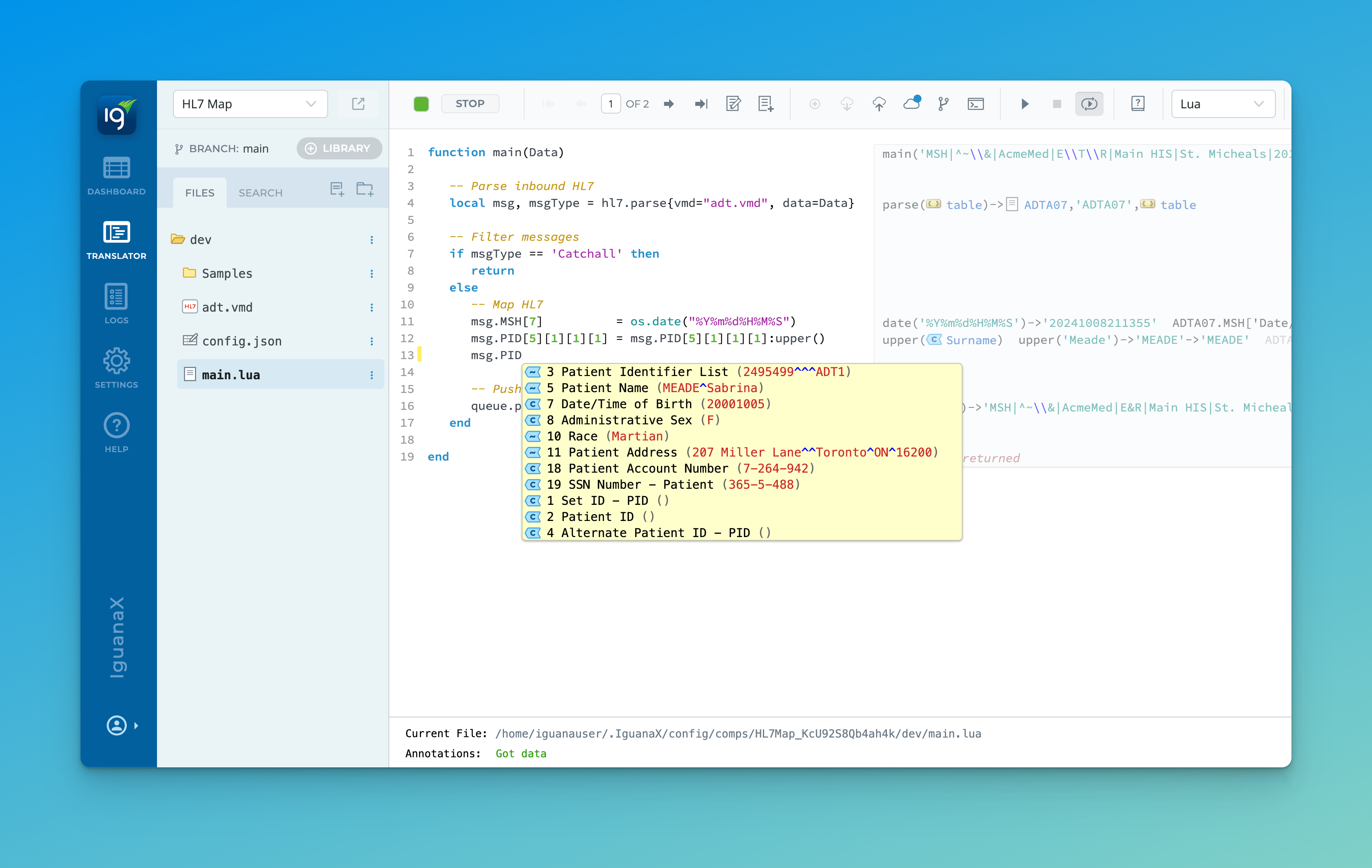Jump to the last sample message
Viewport: 1372px width, 868px height.
click(x=701, y=104)
